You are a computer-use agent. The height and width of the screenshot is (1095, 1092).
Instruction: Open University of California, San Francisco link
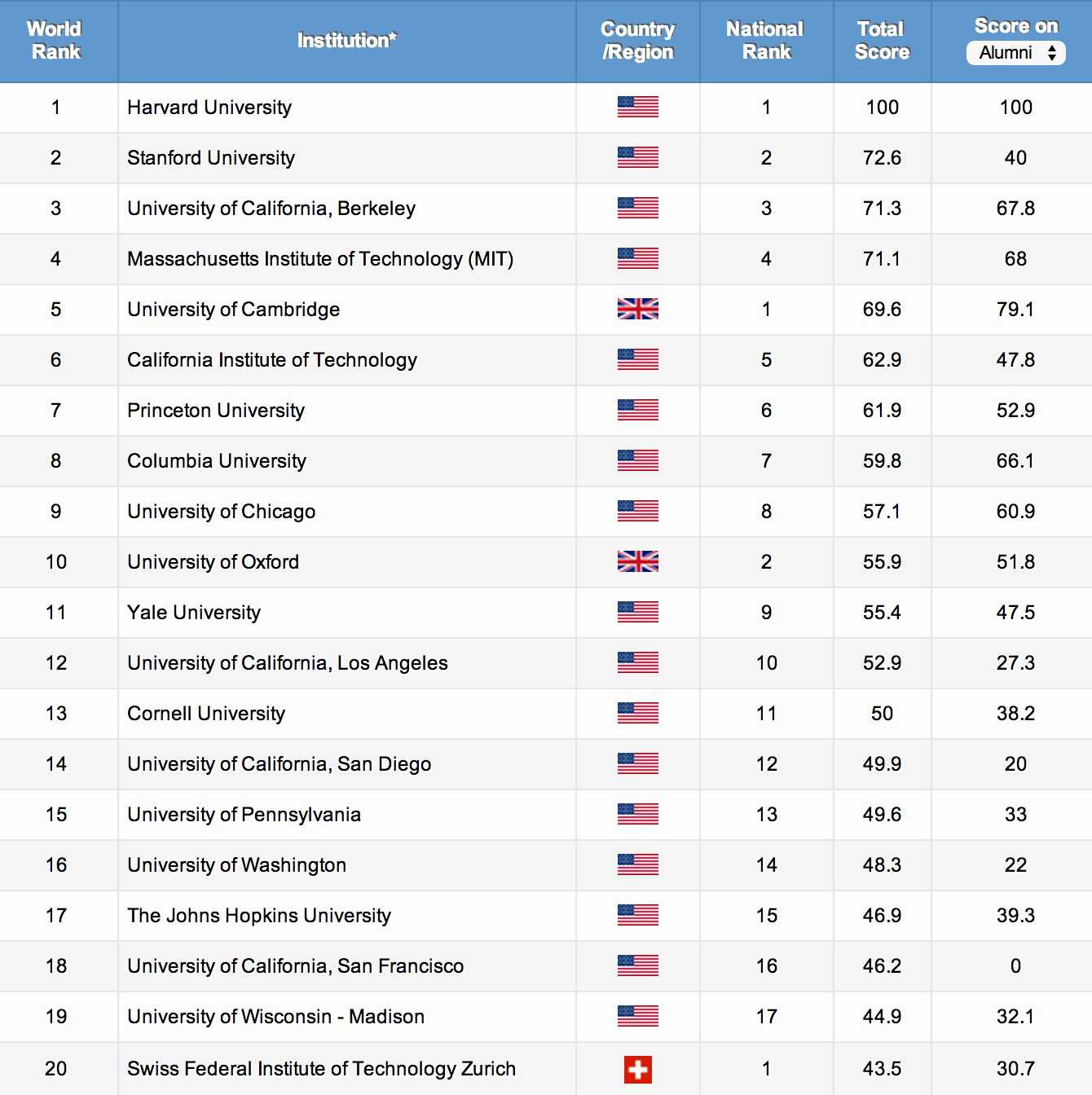(x=296, y=966)
